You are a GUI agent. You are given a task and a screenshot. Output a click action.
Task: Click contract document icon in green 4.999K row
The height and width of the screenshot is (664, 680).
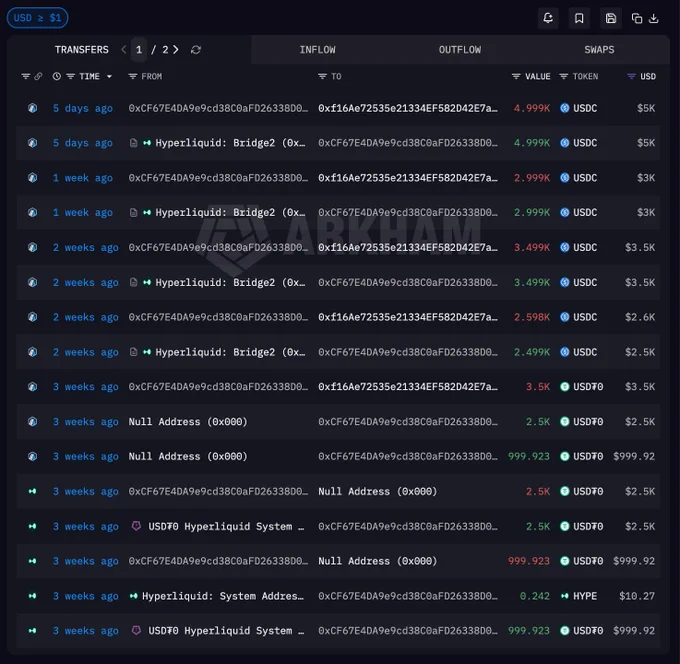134,143
